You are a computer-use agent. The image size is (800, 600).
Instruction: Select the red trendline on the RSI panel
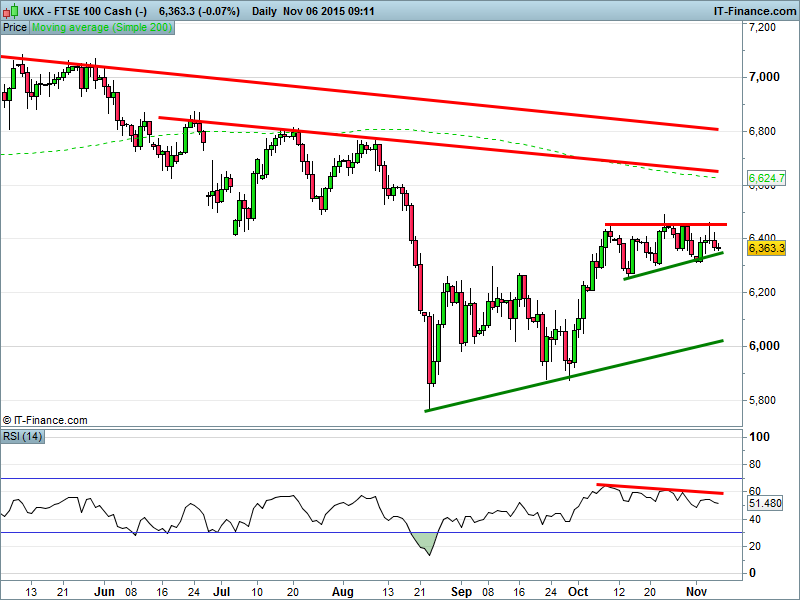click(660, 489)
